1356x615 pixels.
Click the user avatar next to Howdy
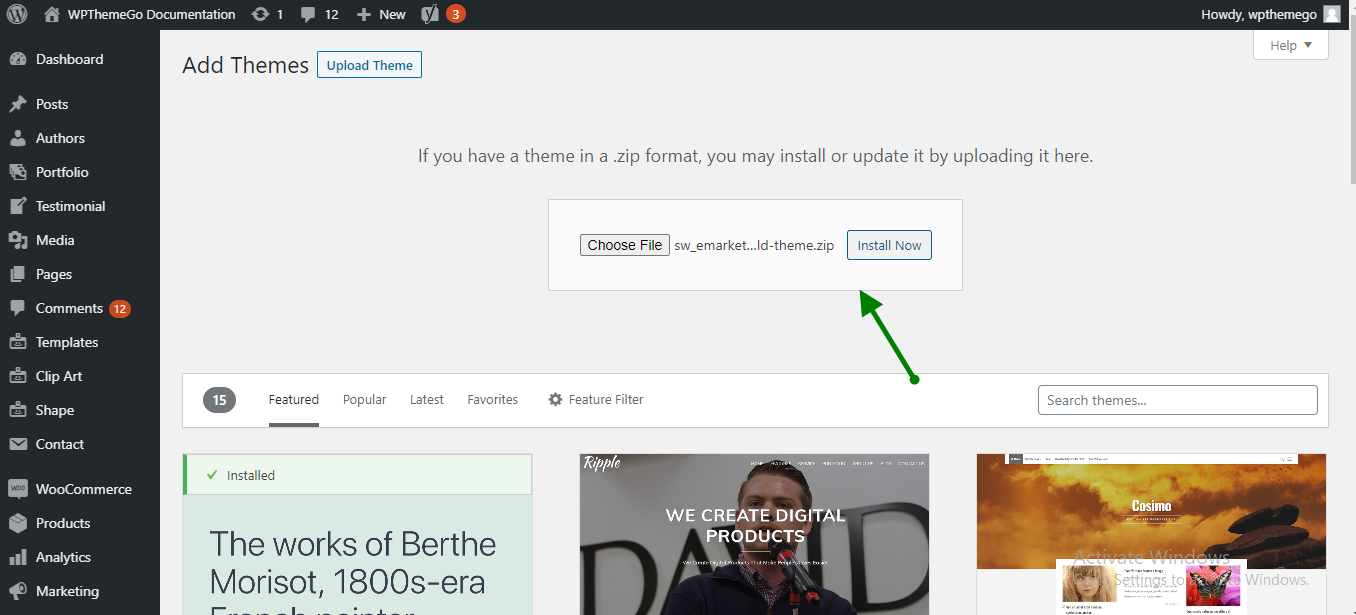(x=1331, y=15)
